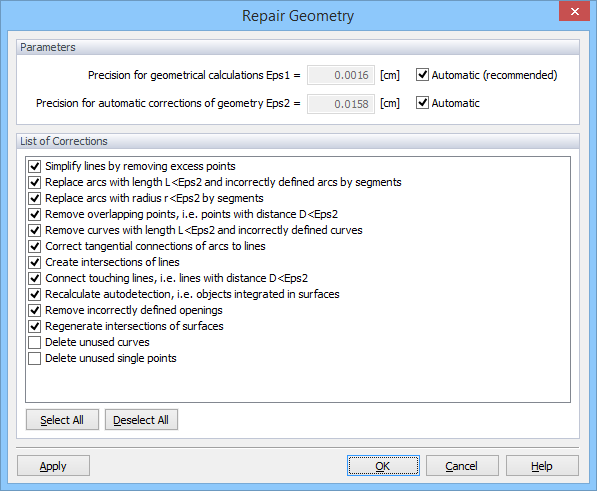The height and width of the screenshot is (491, 597).
Task: Click the Deselect All button
Action: coord(141,420)
